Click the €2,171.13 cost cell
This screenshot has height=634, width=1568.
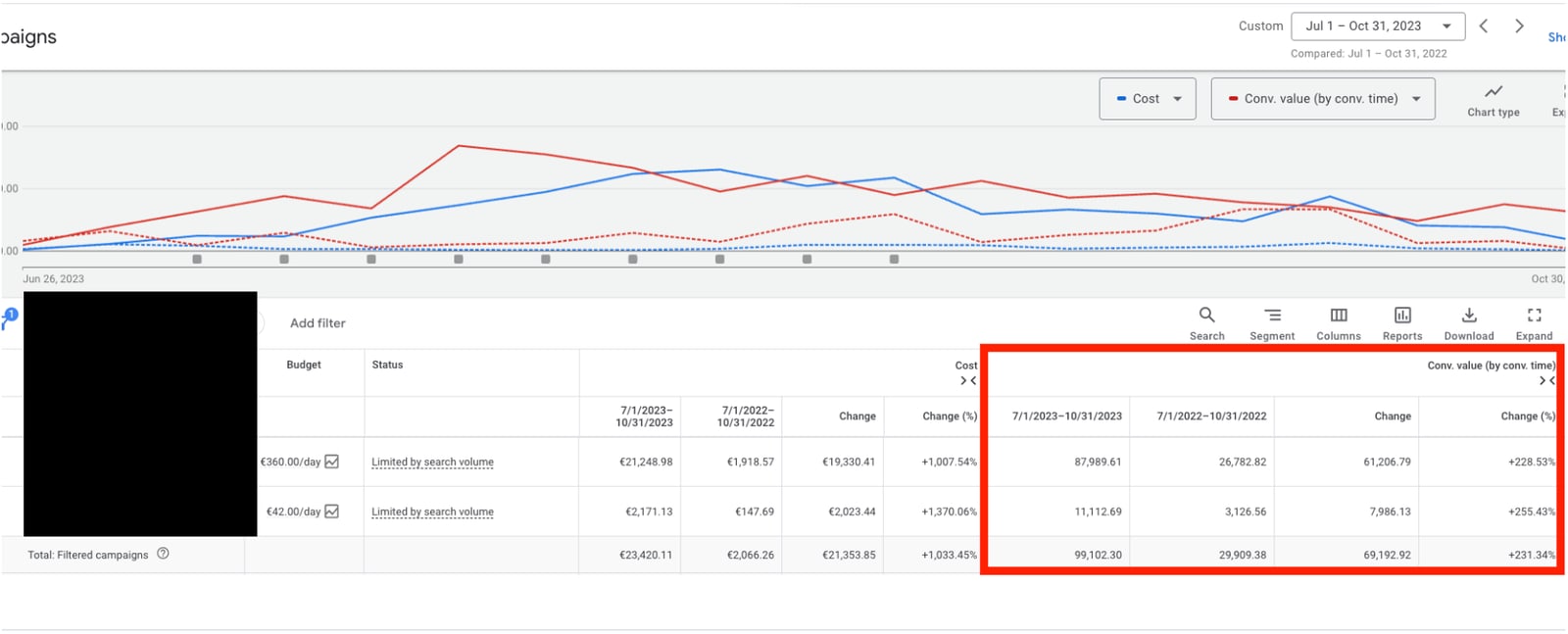649,512
